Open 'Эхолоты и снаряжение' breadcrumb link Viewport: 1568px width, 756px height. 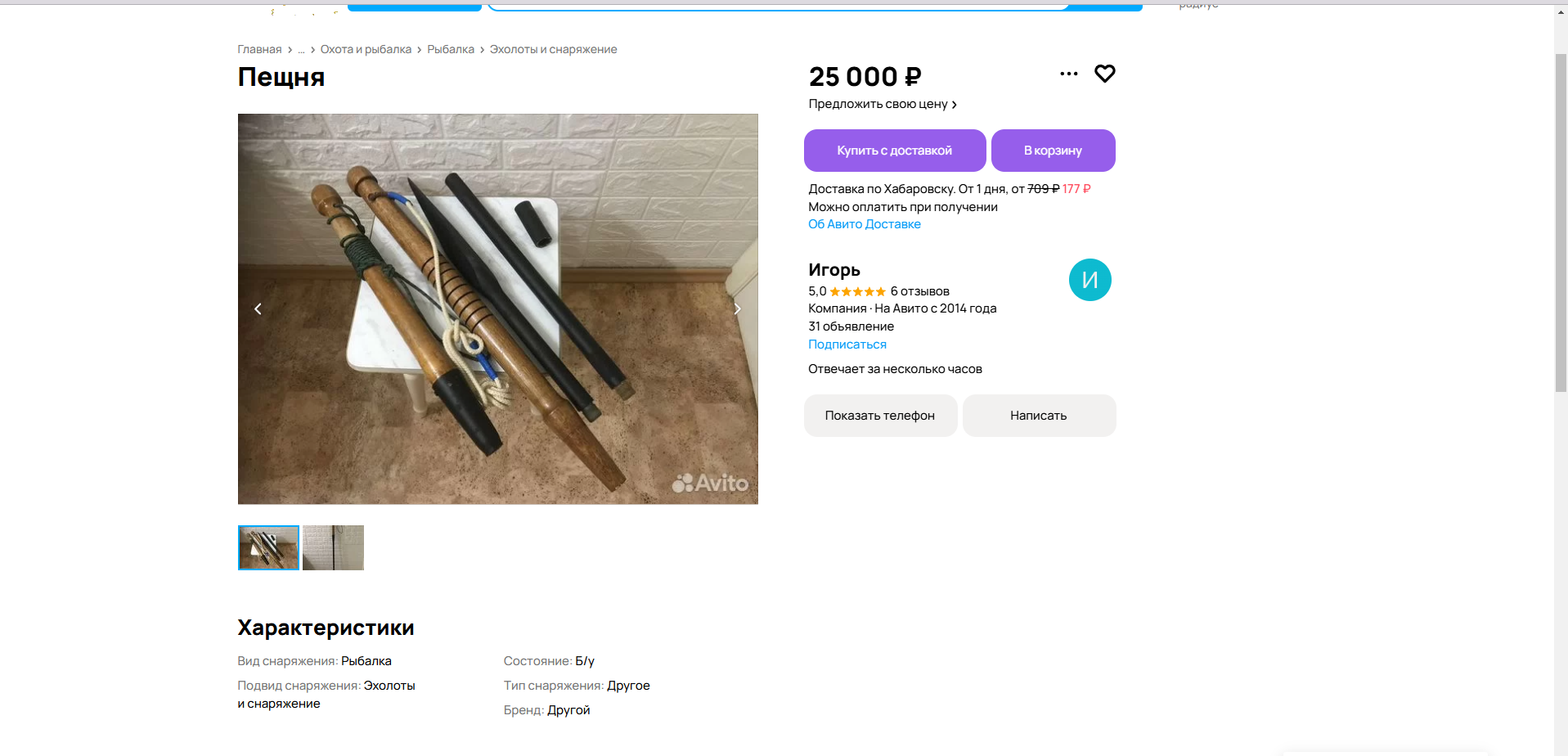(553, 50)
